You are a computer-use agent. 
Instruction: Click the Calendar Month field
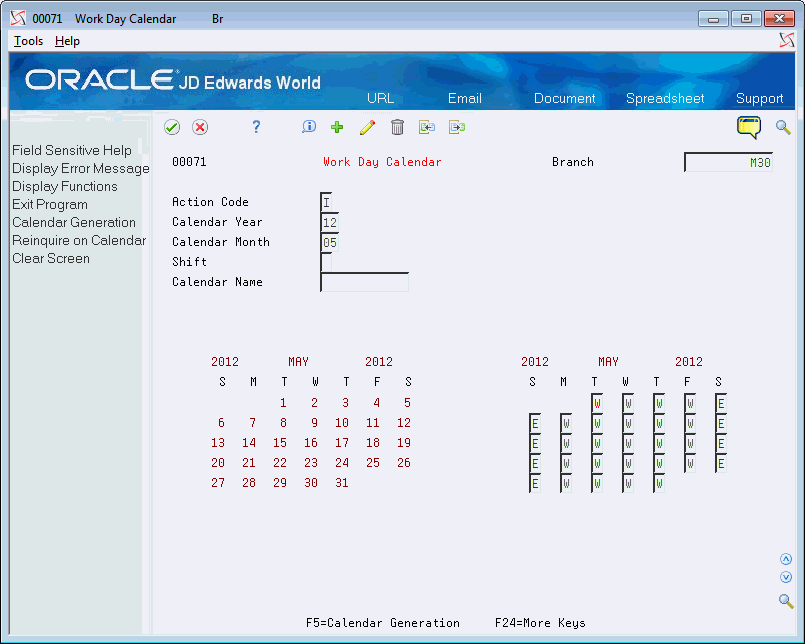pos(330,242)
